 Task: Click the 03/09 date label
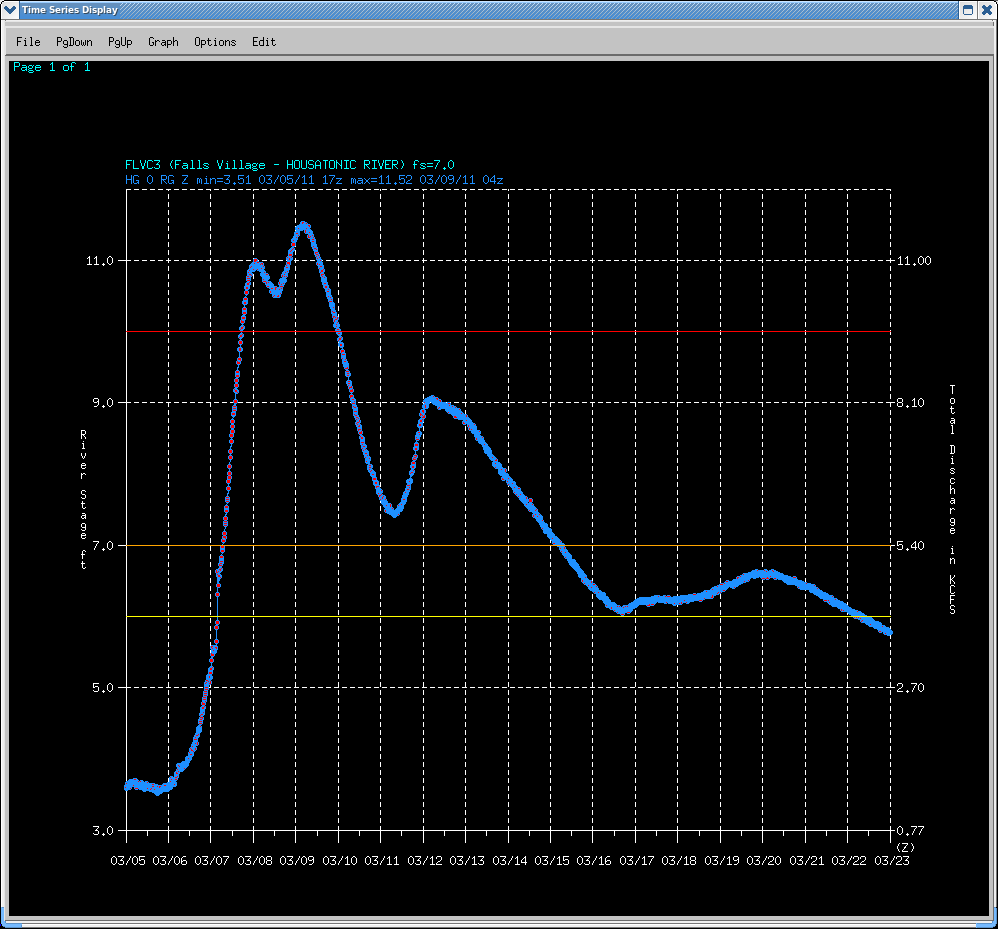(x=297, y=861)
